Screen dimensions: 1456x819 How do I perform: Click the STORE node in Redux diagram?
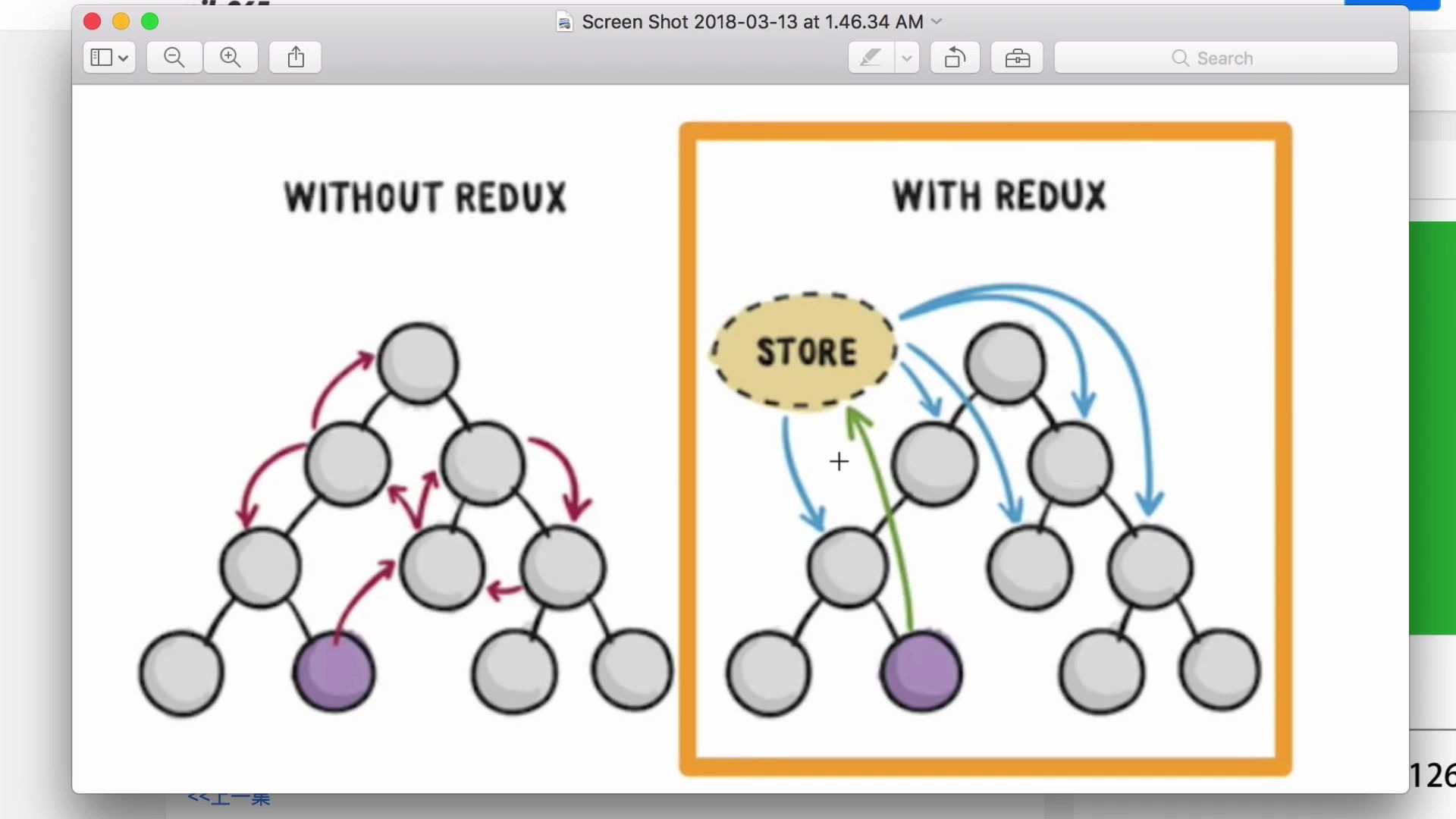tap(805, 352)
